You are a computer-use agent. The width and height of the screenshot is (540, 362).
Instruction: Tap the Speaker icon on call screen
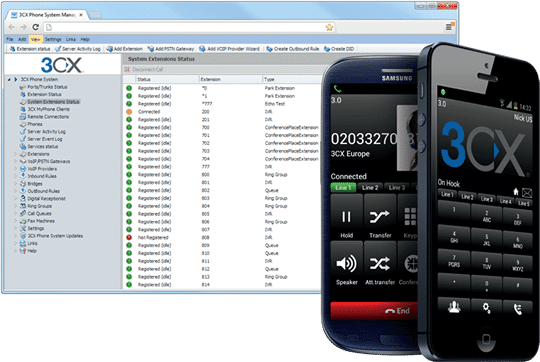(346, 264)
